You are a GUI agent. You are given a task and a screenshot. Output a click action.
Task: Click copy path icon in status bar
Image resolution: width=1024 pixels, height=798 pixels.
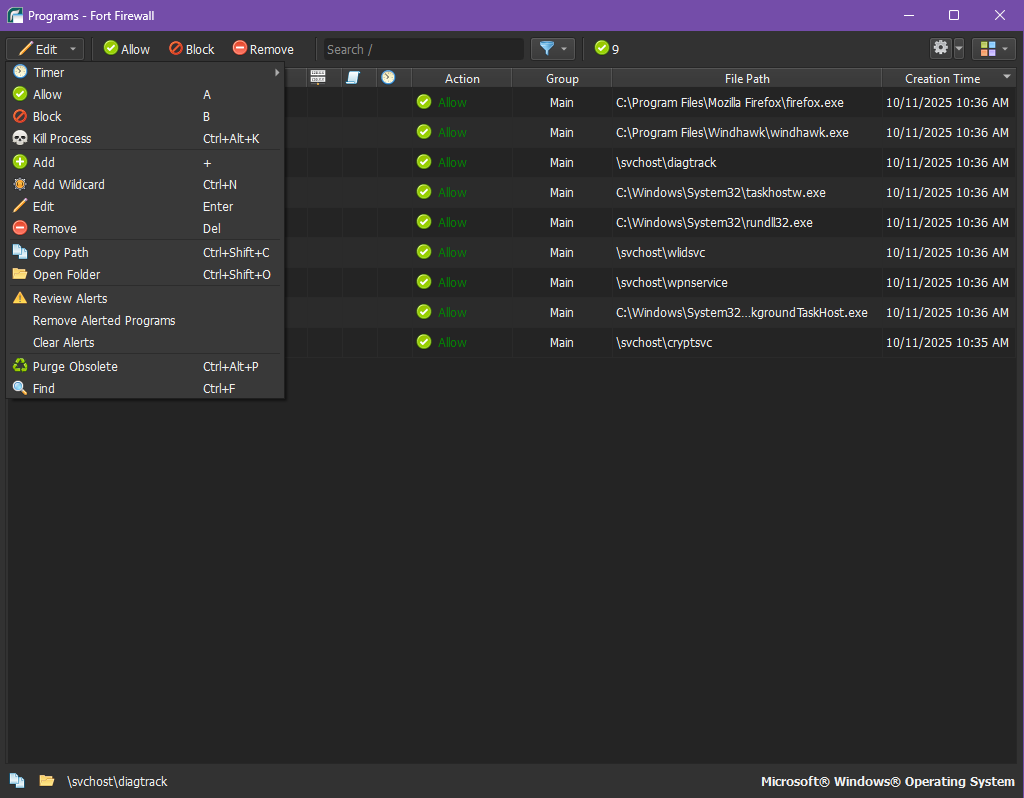tap(17, 781)
